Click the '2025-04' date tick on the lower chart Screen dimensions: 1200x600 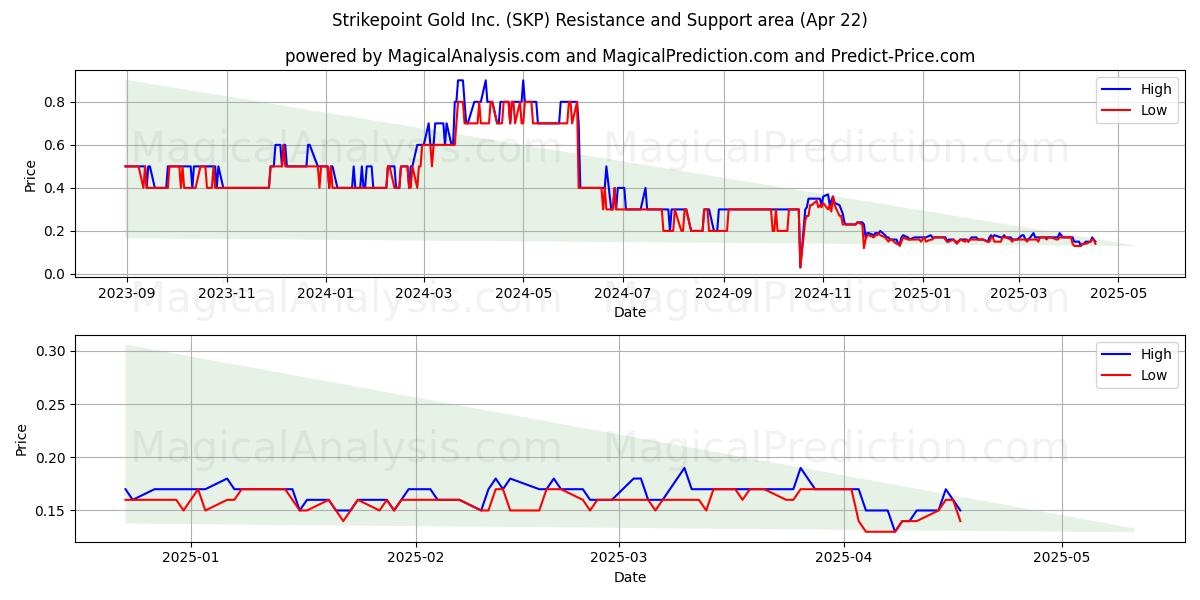[844, 560]
